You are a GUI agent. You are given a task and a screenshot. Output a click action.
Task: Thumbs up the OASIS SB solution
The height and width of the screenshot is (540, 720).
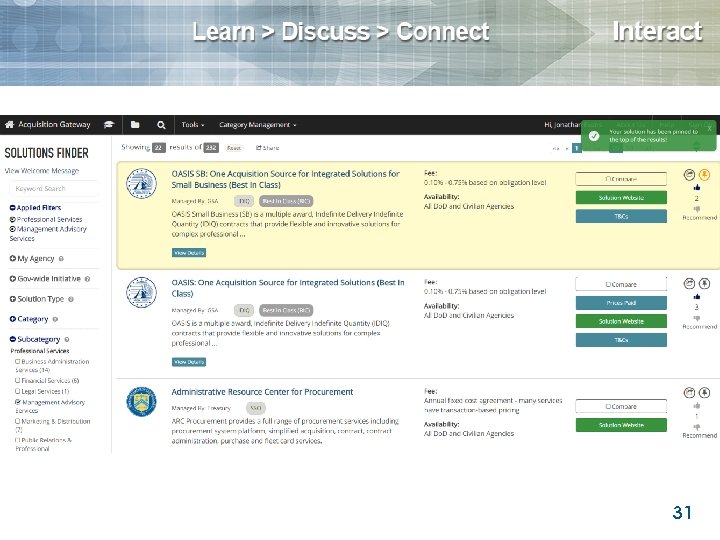point(697,187)
